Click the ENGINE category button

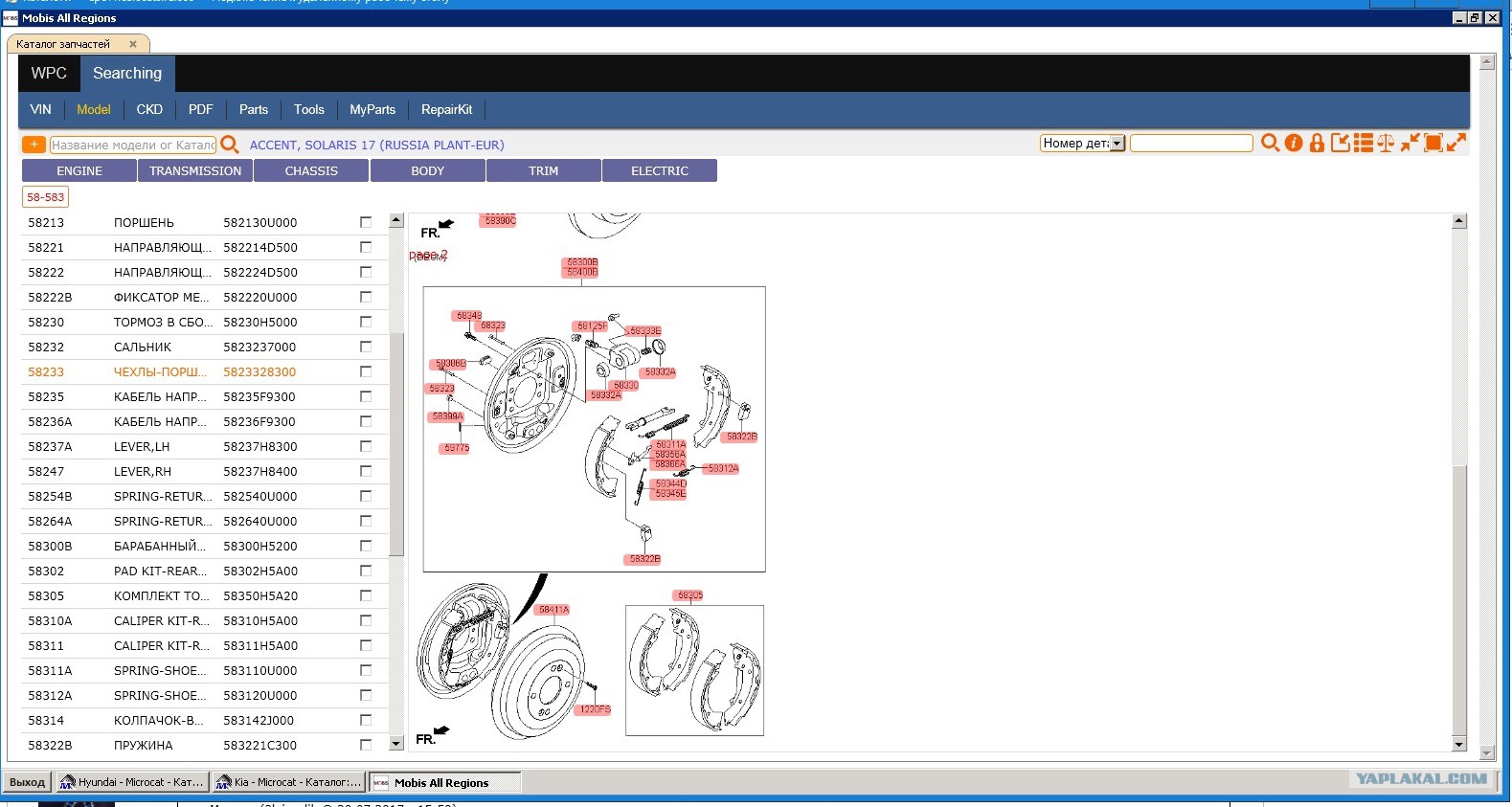[79, 170]
